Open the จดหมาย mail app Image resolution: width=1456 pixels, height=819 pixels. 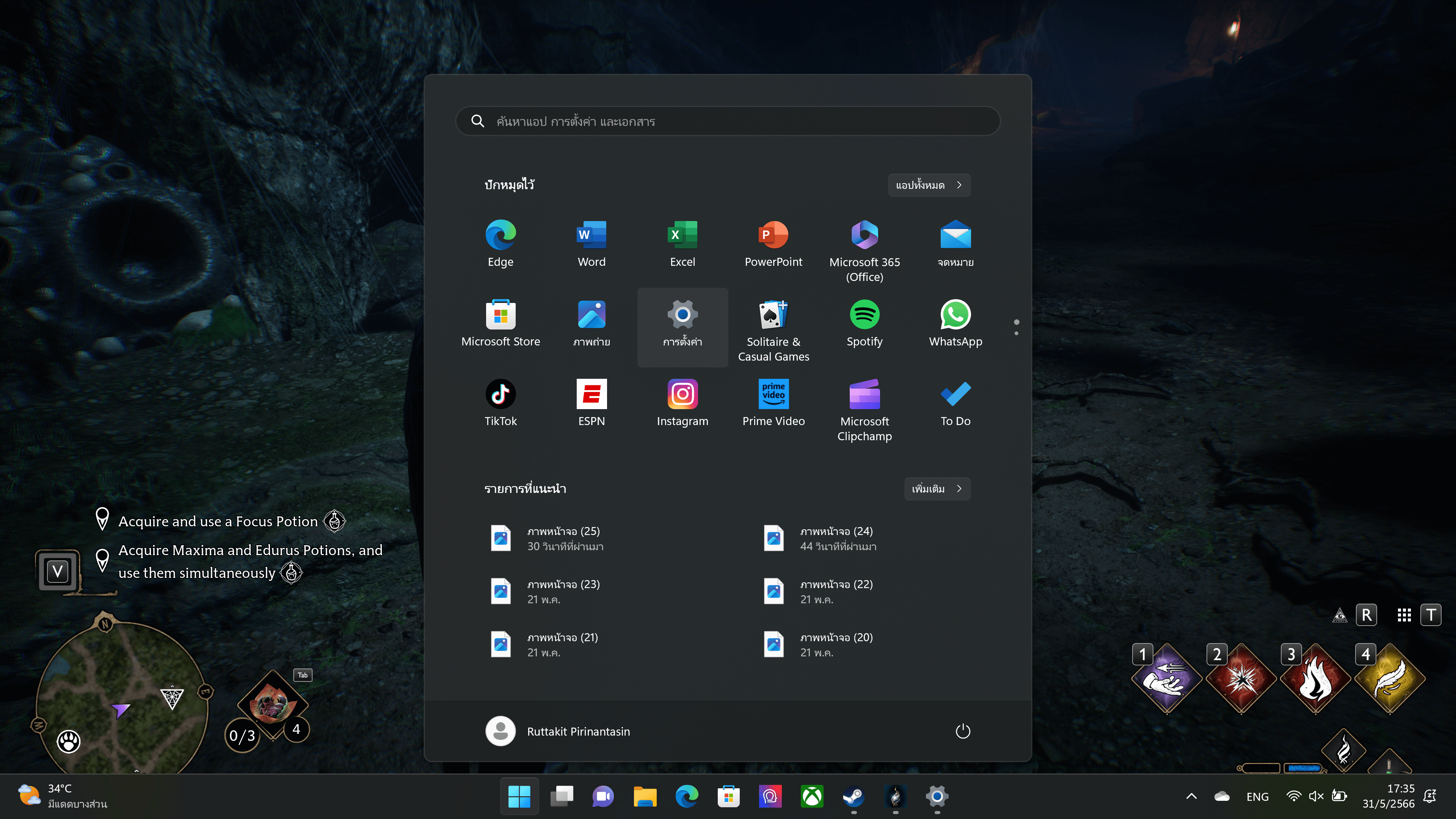click(955, 243)
